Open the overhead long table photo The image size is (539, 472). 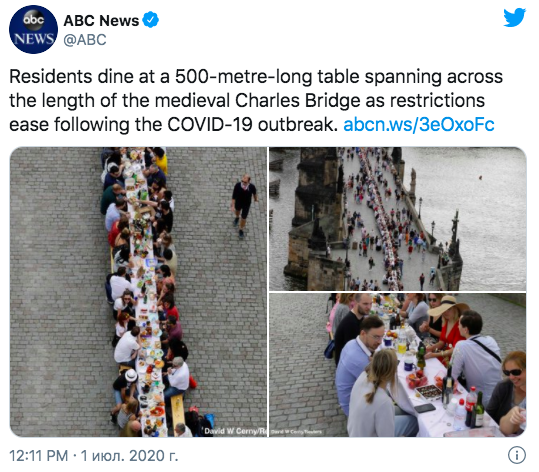[x=139, y=292]
